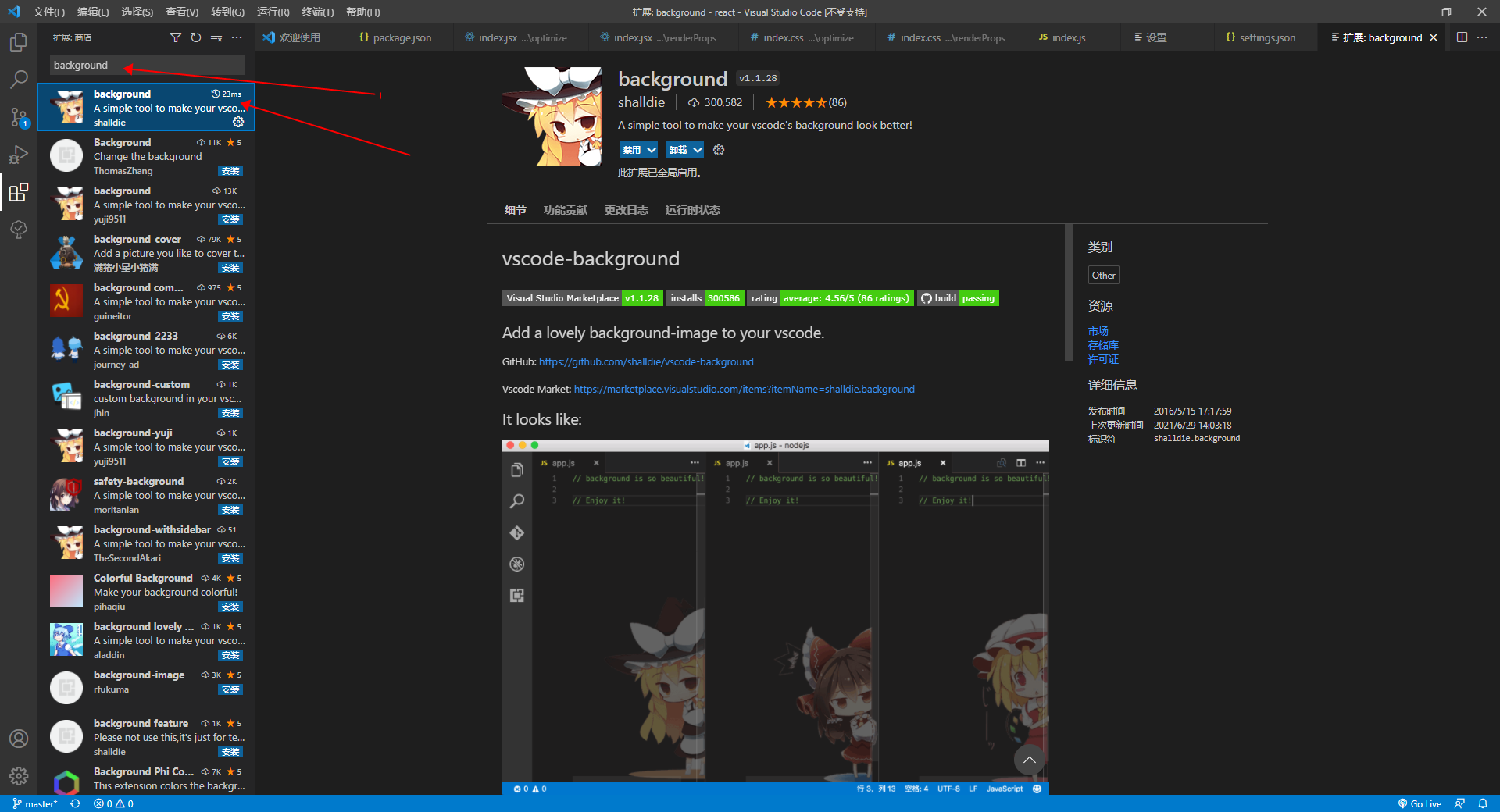Install the Colorful Background extension
Viewport: 1500px width, 812px height.
coord(230,607)
